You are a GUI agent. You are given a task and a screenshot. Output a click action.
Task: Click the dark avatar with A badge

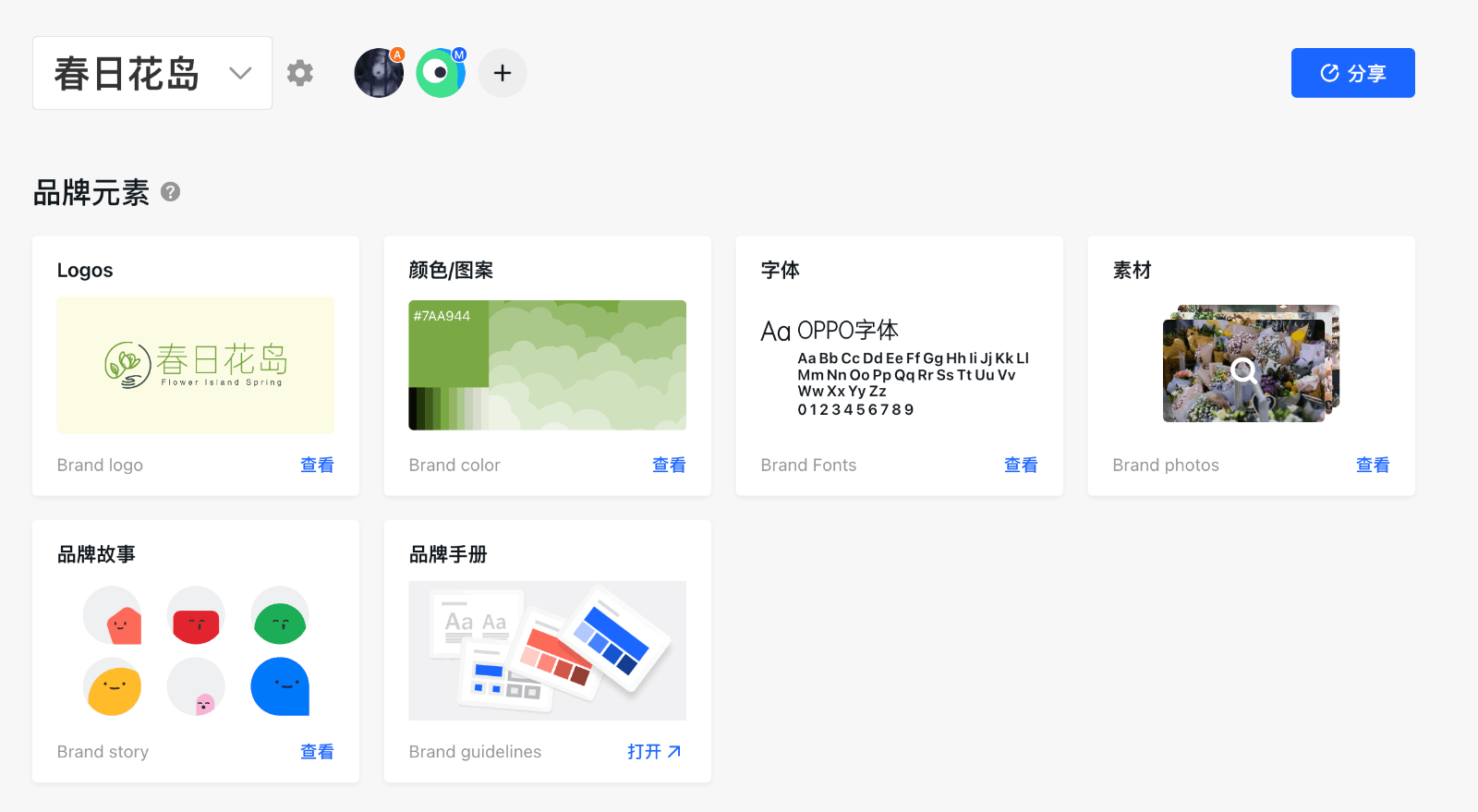click(x=379, y=74)
